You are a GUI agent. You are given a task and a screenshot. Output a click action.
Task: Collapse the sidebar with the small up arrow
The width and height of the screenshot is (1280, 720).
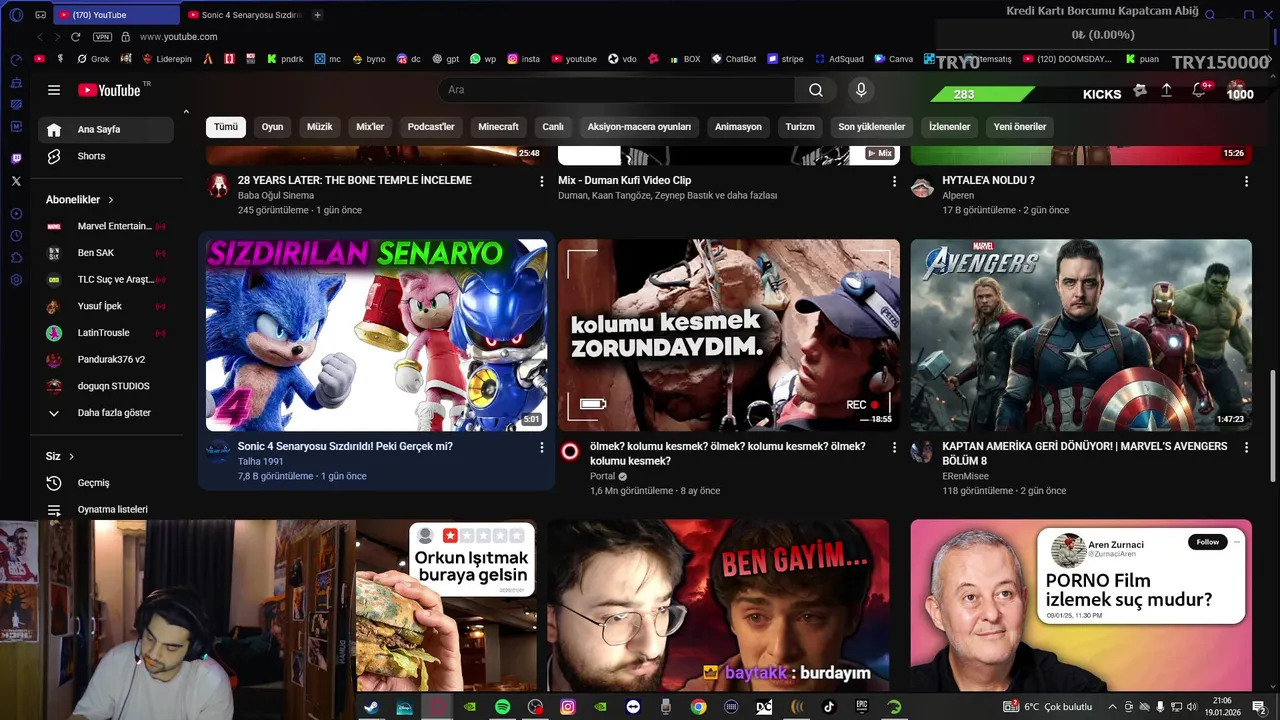186,112
